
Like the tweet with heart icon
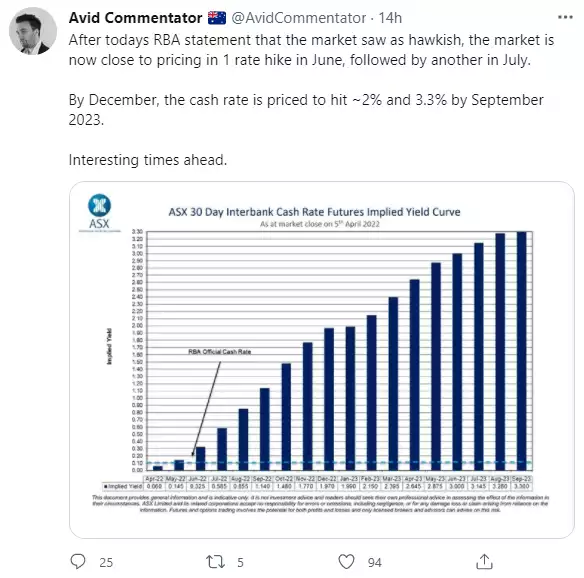346,562
